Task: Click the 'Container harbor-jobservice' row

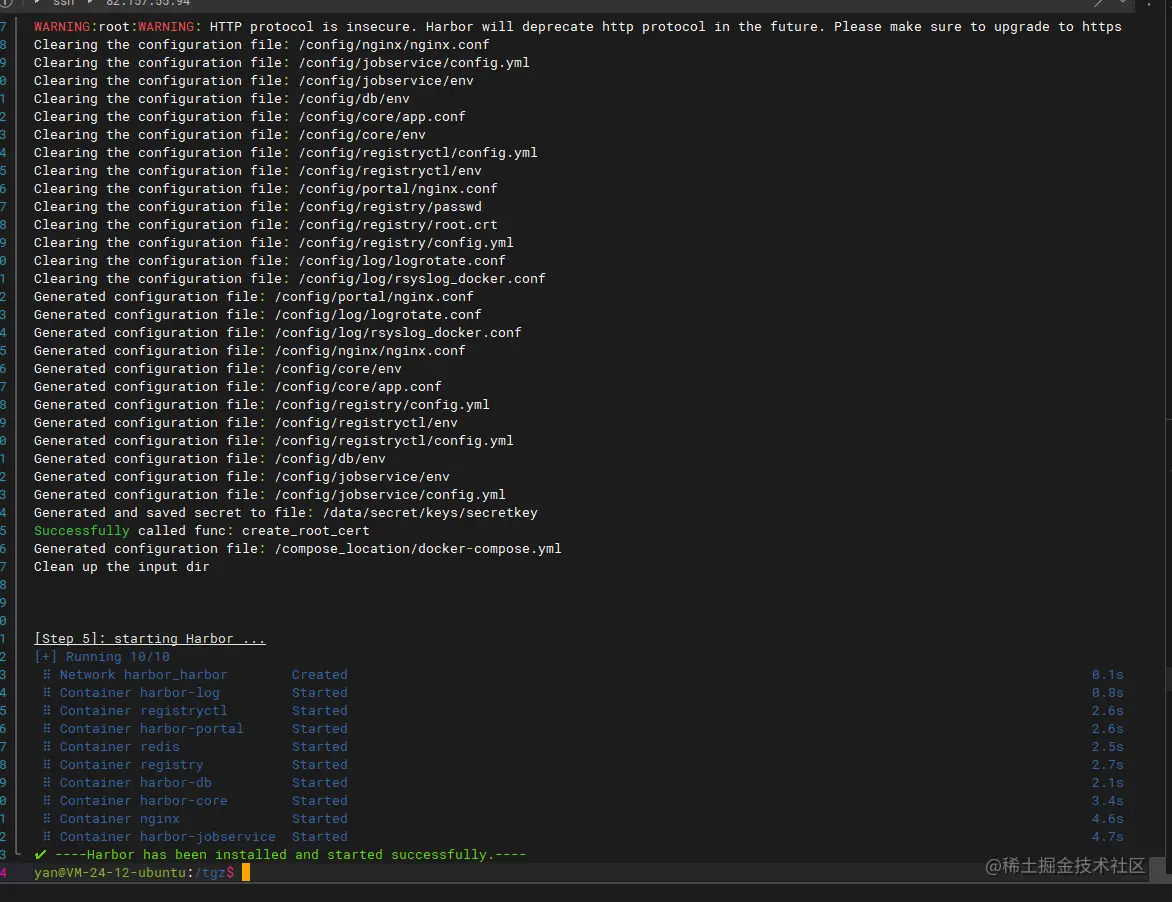Action: 582,836
